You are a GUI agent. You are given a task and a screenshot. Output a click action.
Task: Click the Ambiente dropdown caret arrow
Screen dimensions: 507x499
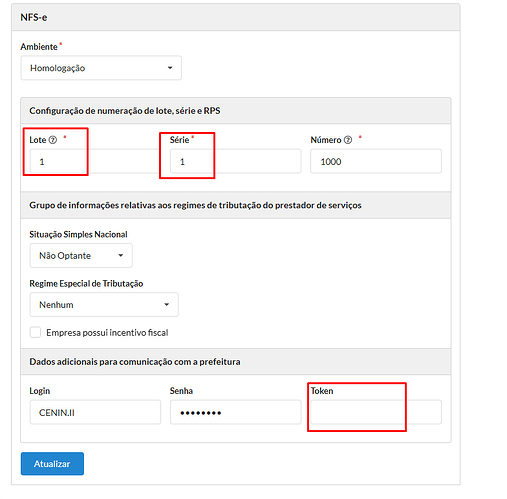[x=170, y=68]
